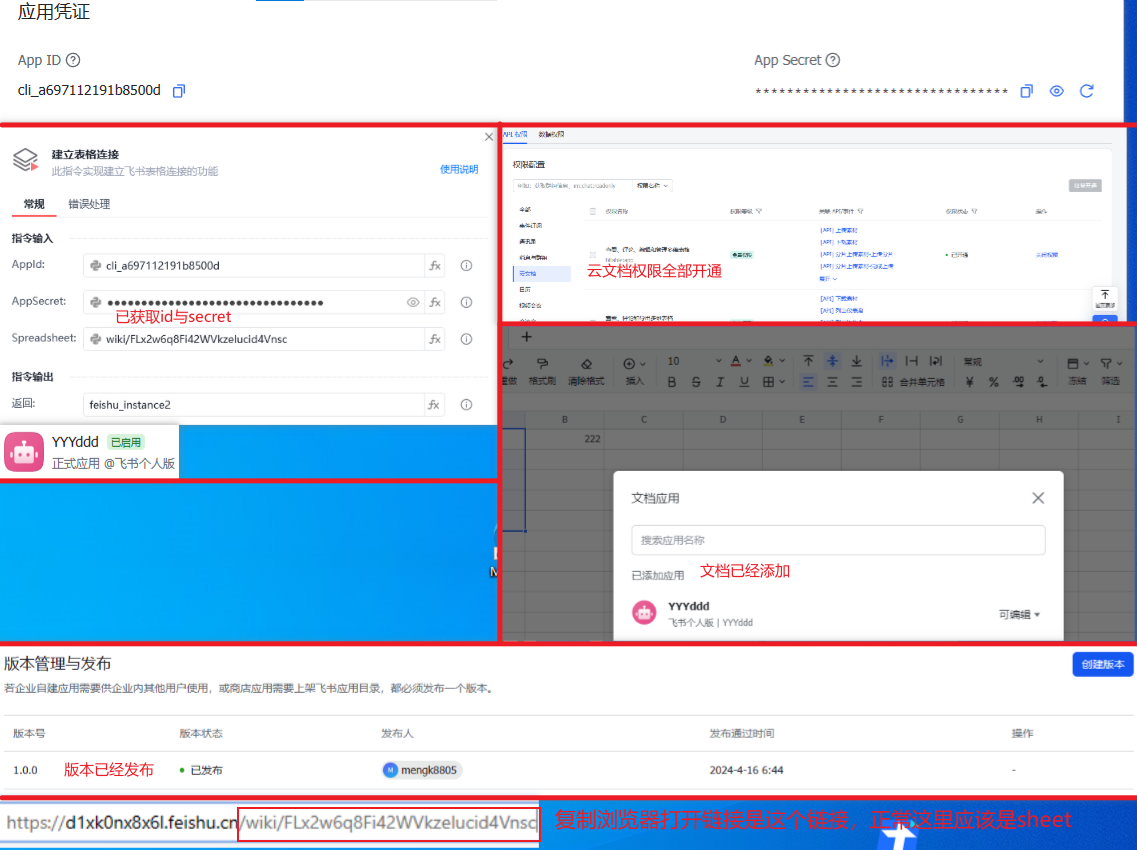
Task: Show info for AppSecret field
Action: [x=466, y=302]
